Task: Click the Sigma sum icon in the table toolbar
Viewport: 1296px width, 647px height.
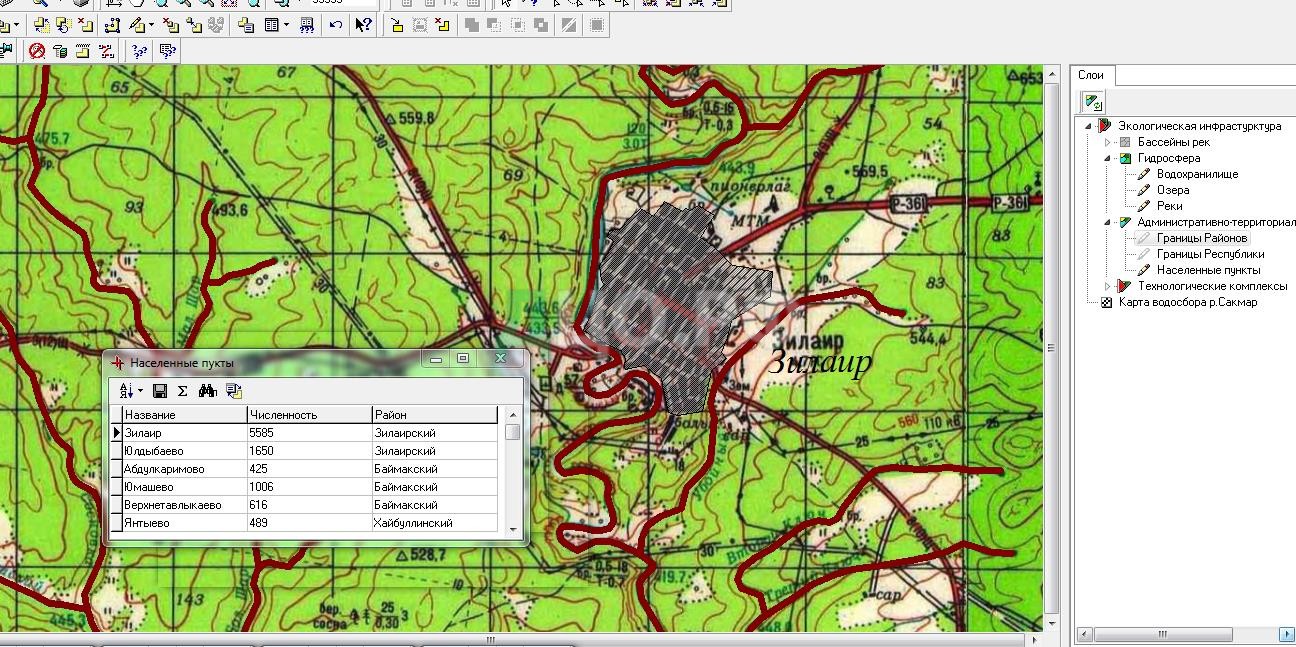Action: pos(182,391)
